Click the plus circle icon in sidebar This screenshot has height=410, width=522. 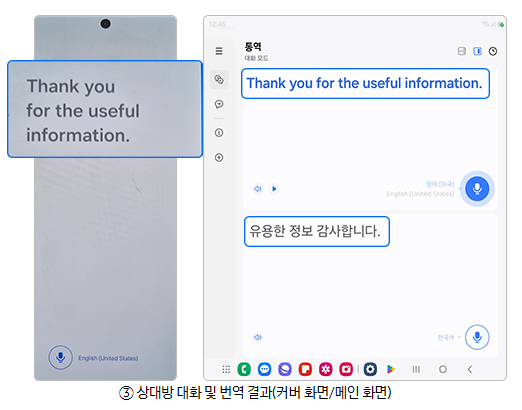point(219,157)
